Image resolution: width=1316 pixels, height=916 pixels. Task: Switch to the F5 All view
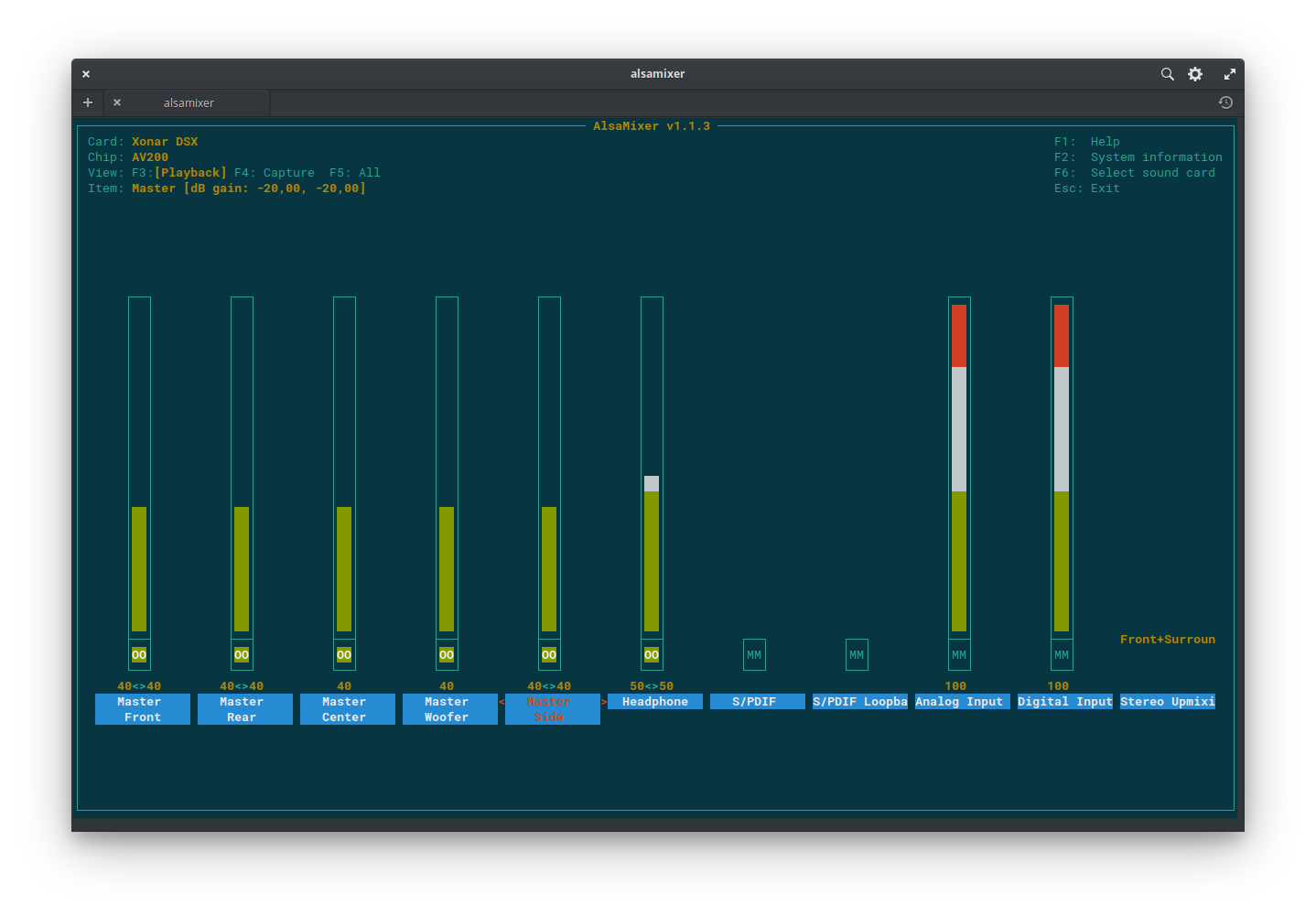pos(355,173)
